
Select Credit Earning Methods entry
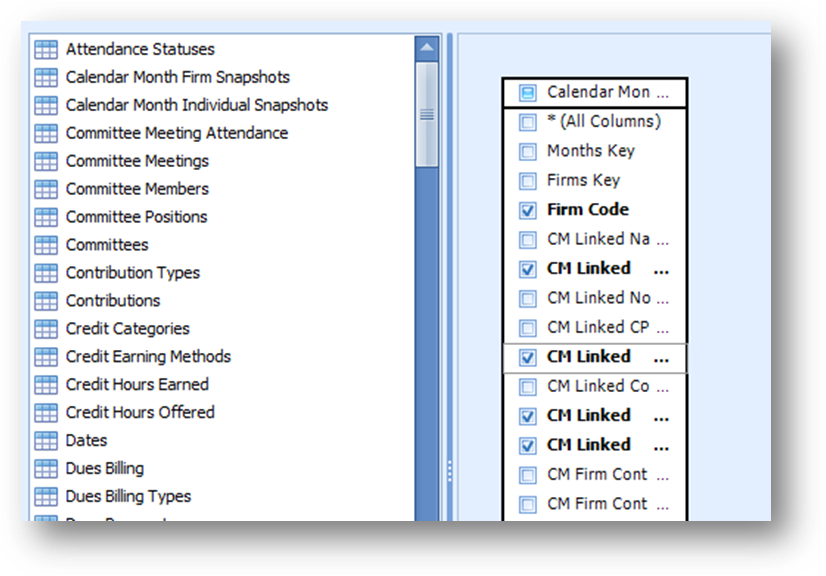point(148,357)
